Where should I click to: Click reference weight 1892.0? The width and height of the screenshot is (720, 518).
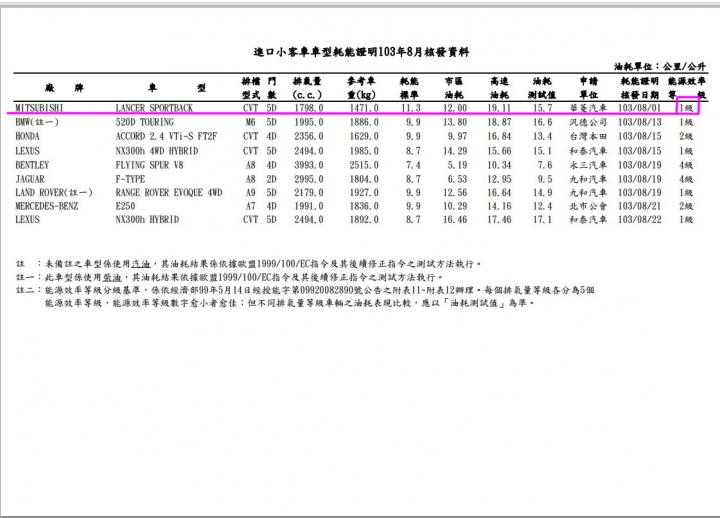click(x=364, y=220)
